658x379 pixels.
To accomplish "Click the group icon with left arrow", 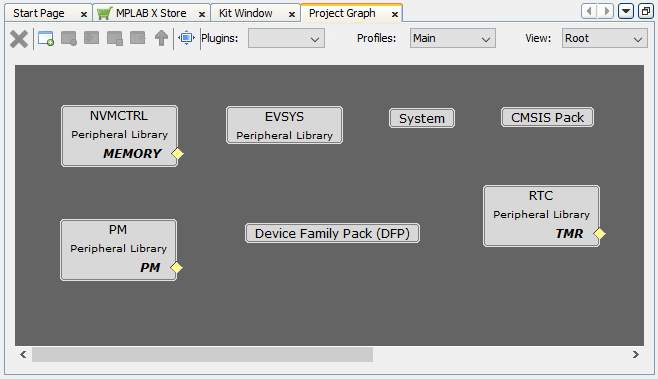I will tap(138, 38).
